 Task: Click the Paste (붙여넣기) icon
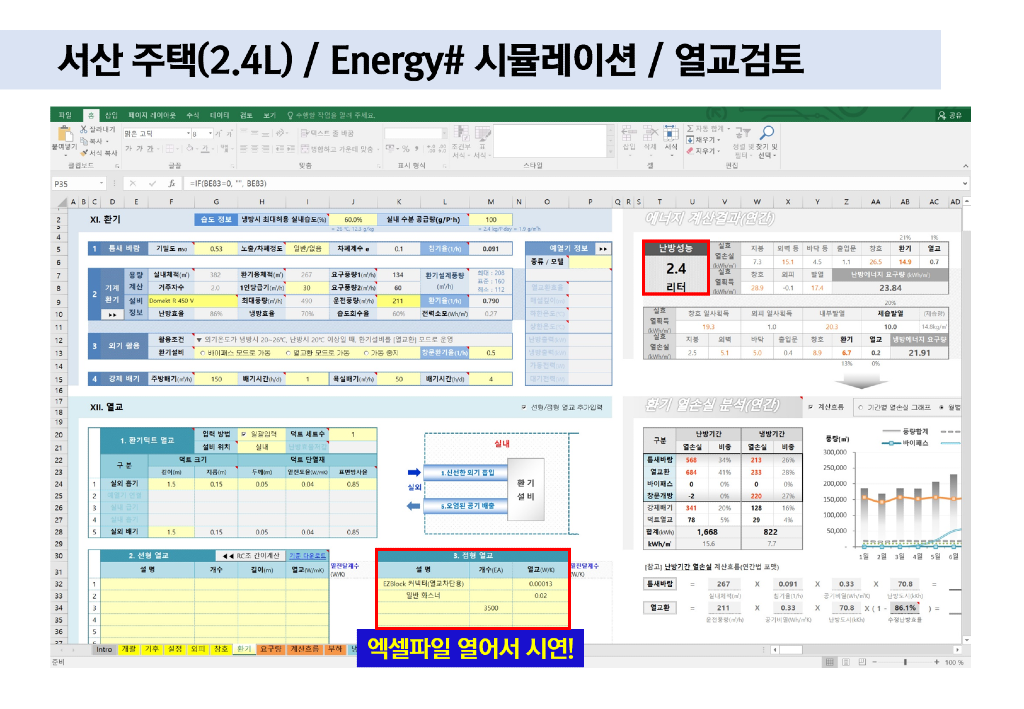[x=63, y=134]
